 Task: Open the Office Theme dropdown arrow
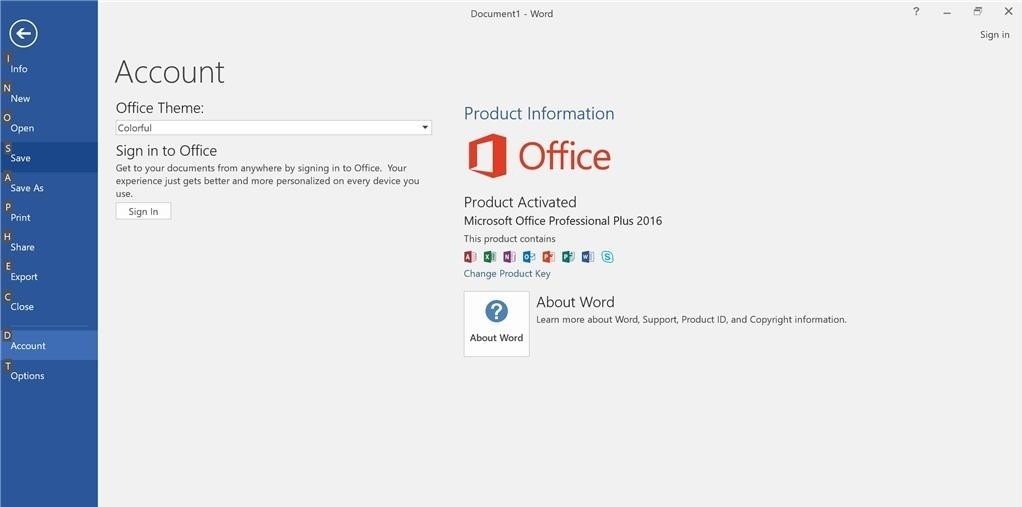(425, 128)
